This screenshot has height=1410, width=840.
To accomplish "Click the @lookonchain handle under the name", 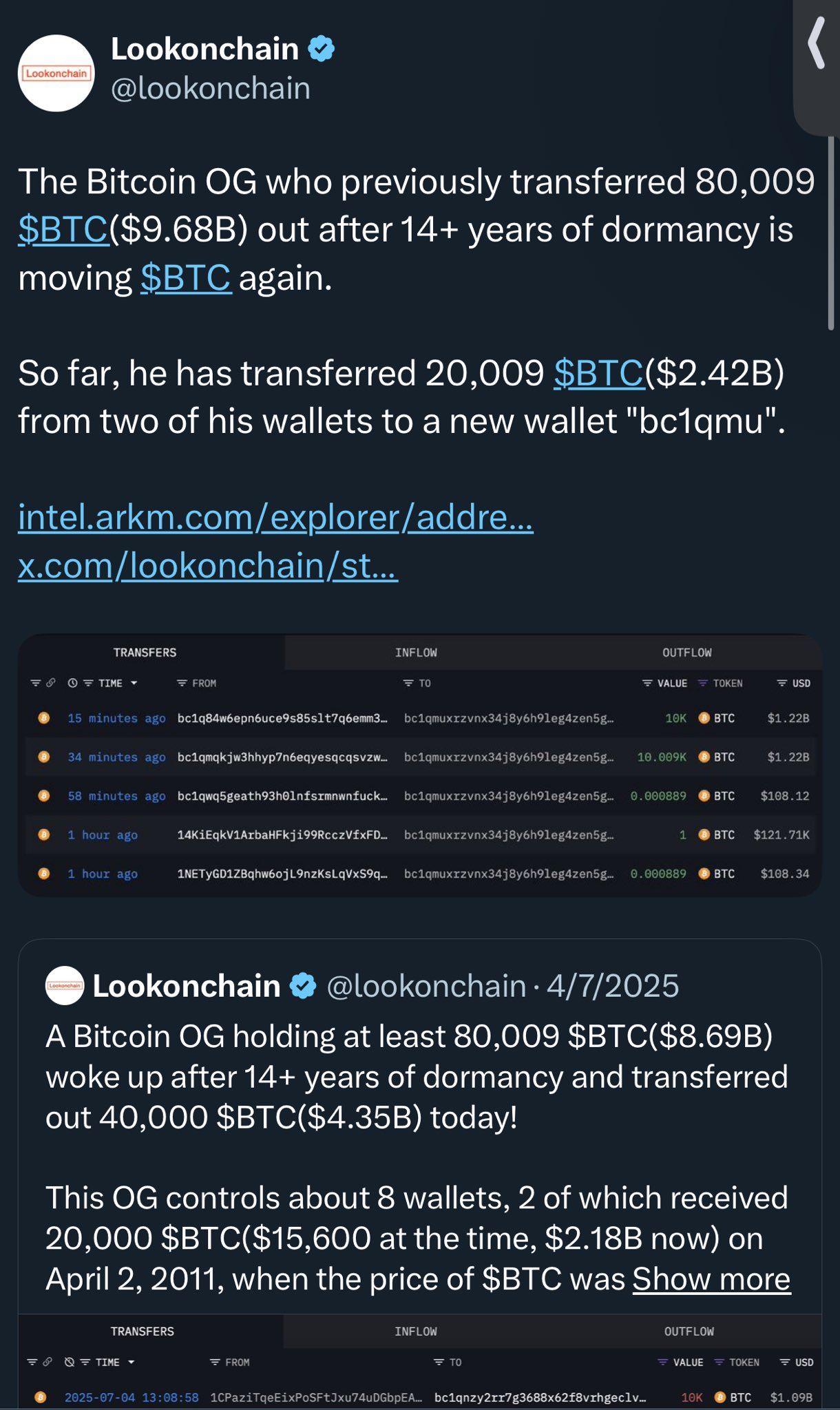I will click(x=211, y=89).
